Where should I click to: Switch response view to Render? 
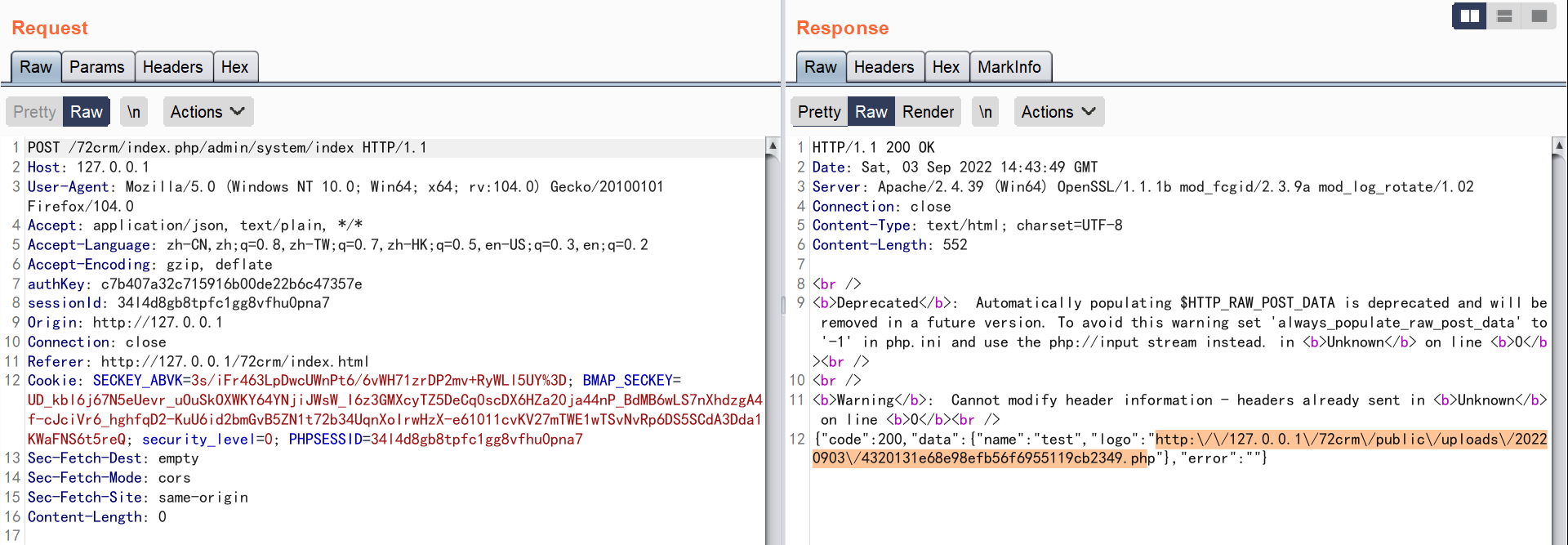(x=929, y=112)
